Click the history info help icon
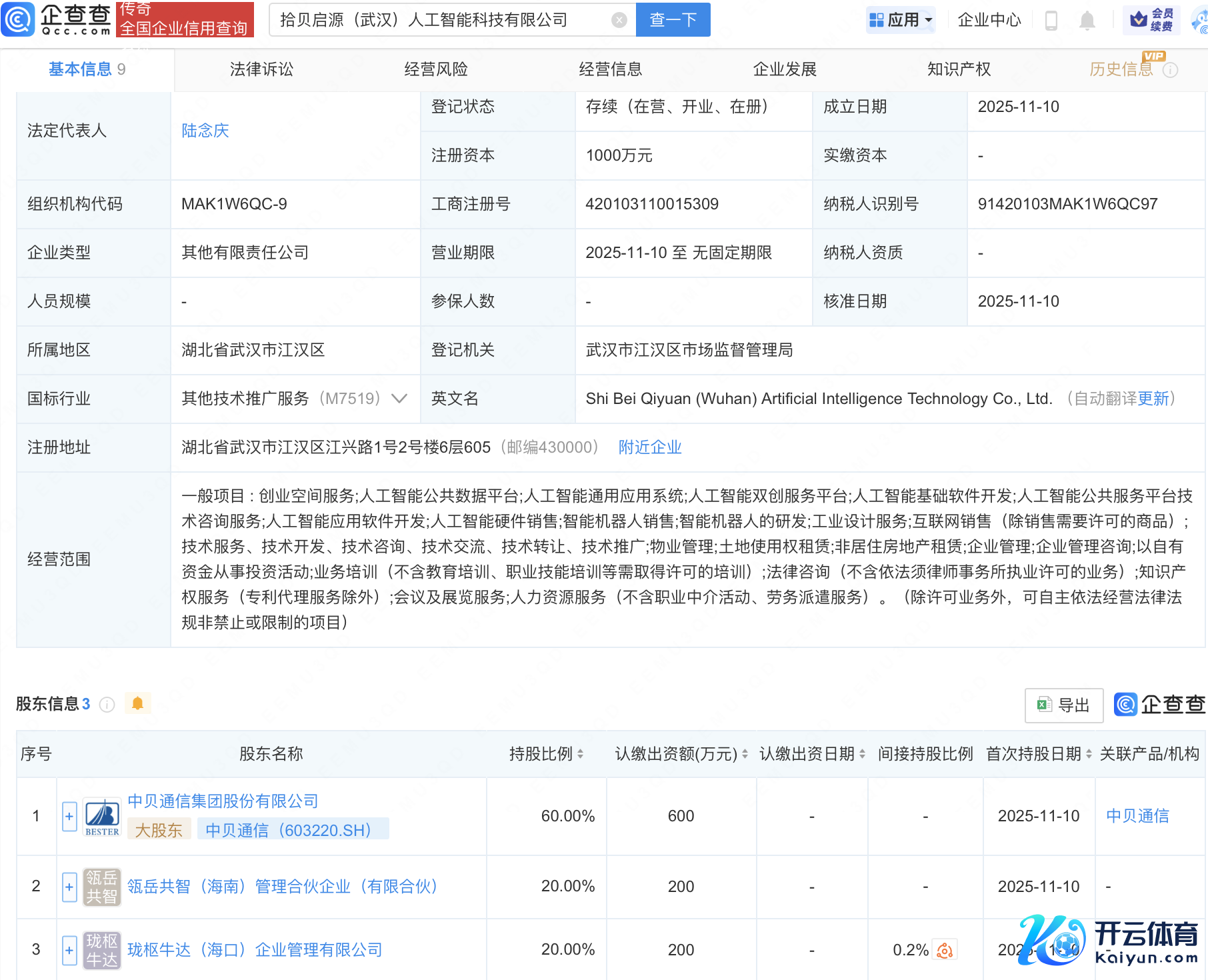Screen dimensions: 1208x980 point(1170,70)
